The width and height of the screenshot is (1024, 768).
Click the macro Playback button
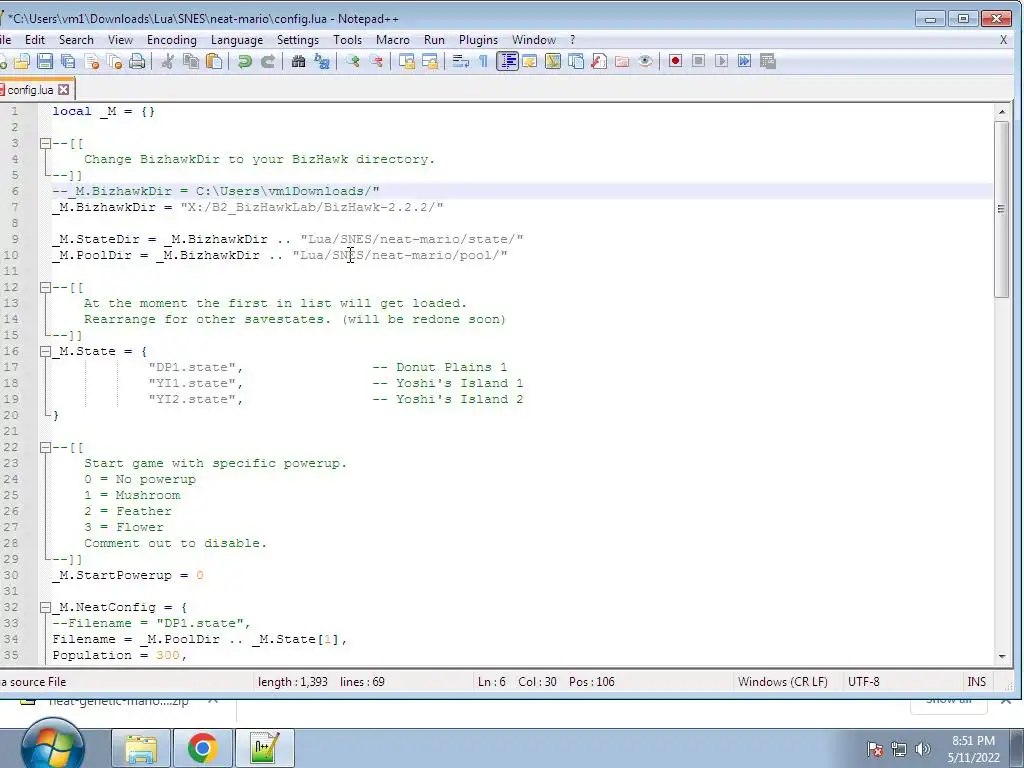[722, 61]
